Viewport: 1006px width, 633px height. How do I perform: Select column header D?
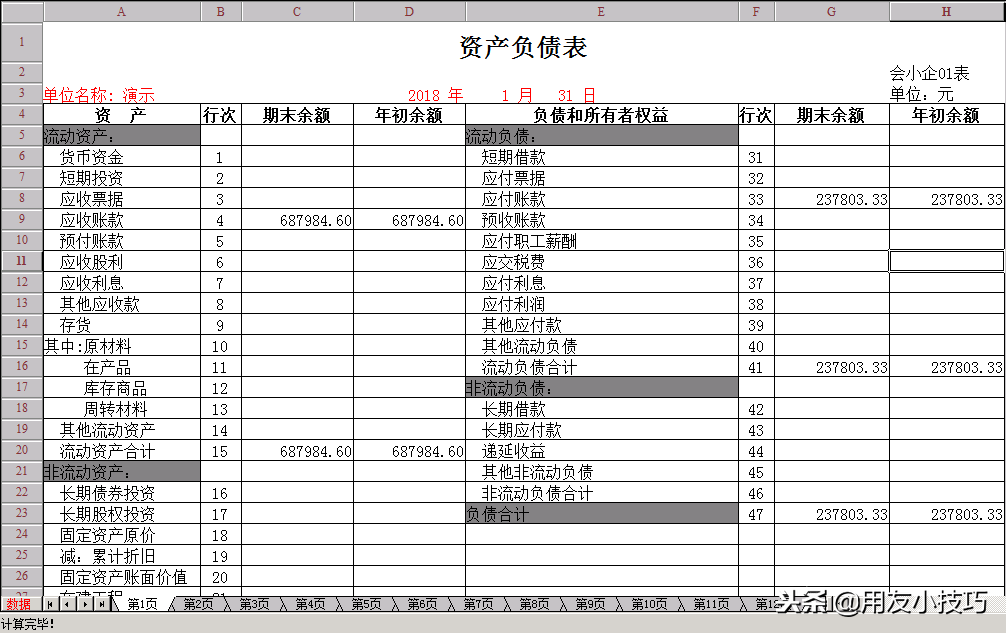(409, 12)
